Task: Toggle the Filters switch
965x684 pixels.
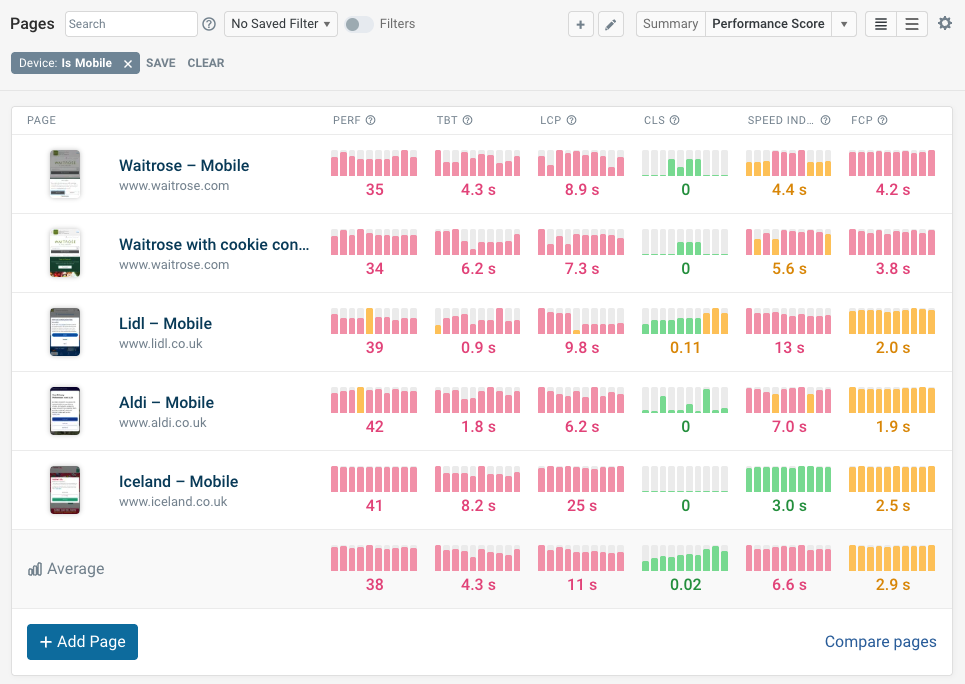Action: [x=358, y=24]
